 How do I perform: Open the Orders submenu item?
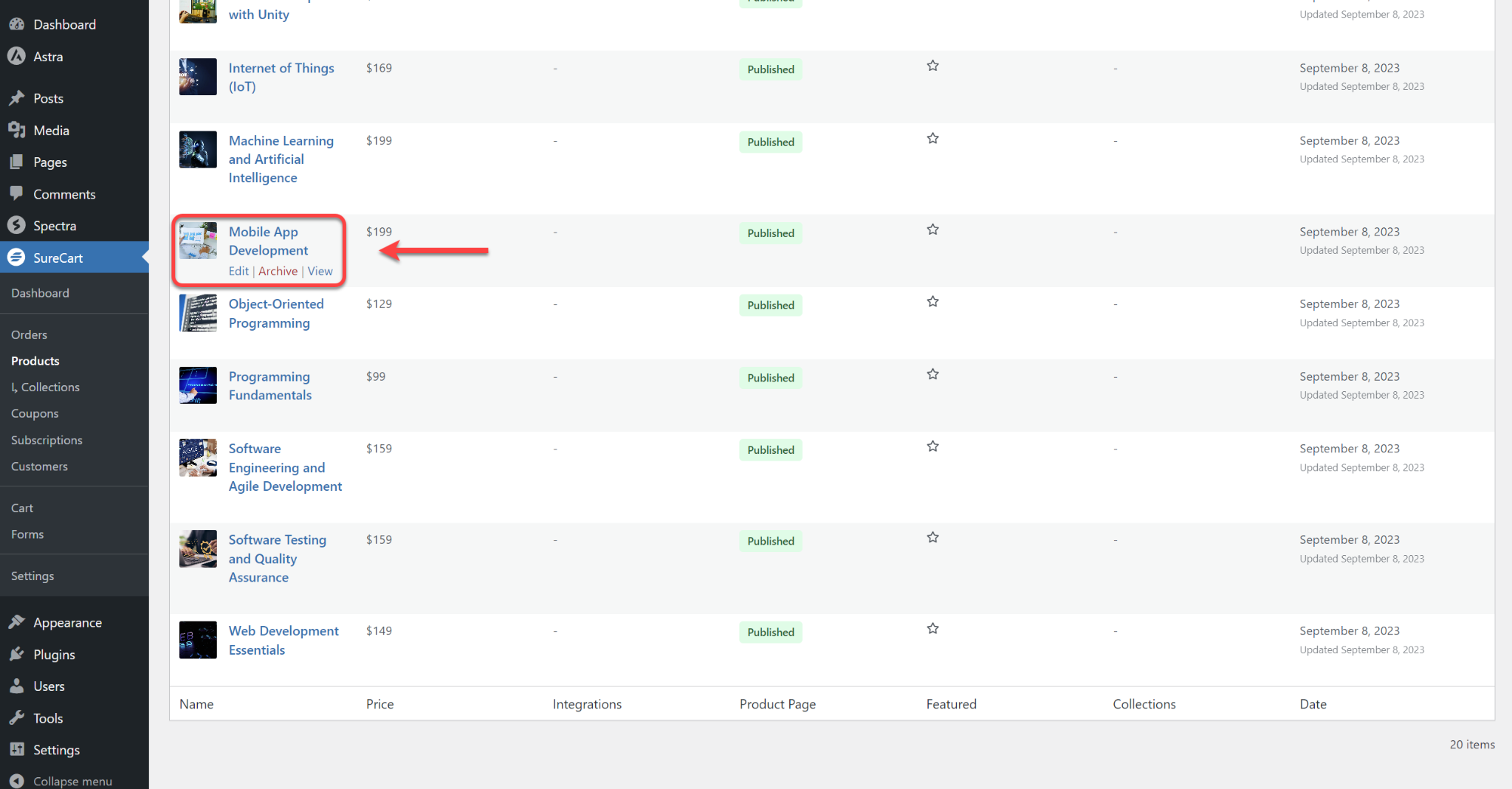[x=29, y=334]
